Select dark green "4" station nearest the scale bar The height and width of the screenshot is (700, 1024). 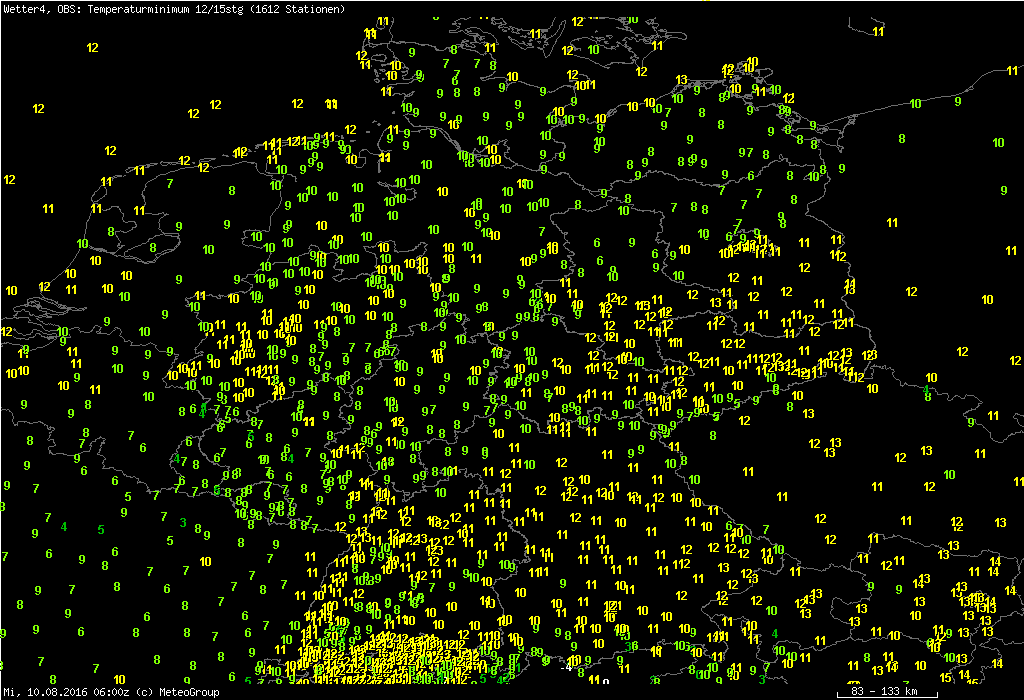tap(775, 632)
